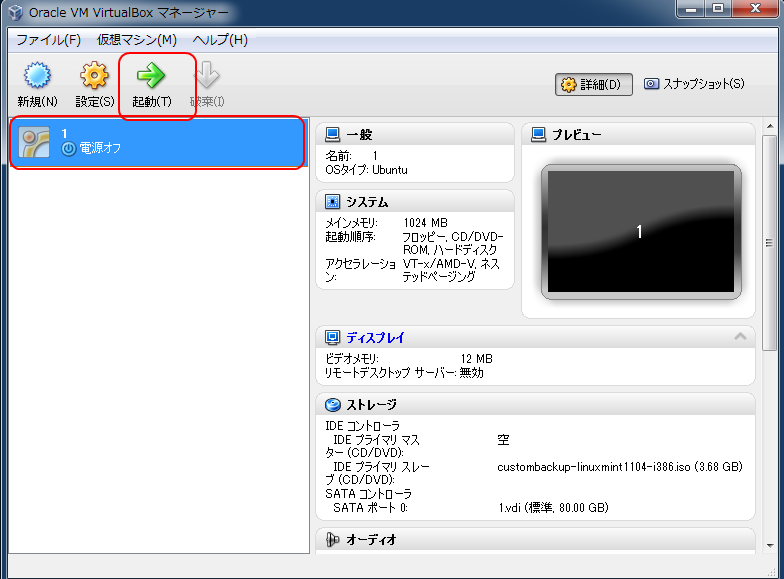Click the システム section chip icon

pos(332,202)
